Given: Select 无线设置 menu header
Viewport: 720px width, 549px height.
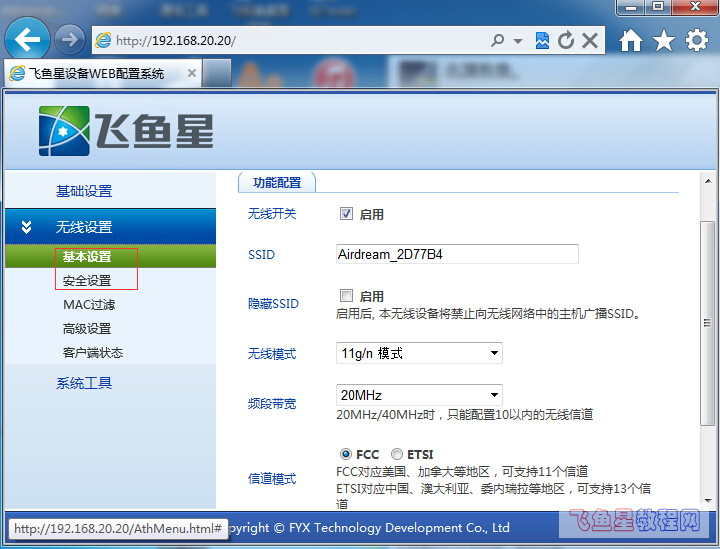Looking at the screenshot, I should click(110, 226).
